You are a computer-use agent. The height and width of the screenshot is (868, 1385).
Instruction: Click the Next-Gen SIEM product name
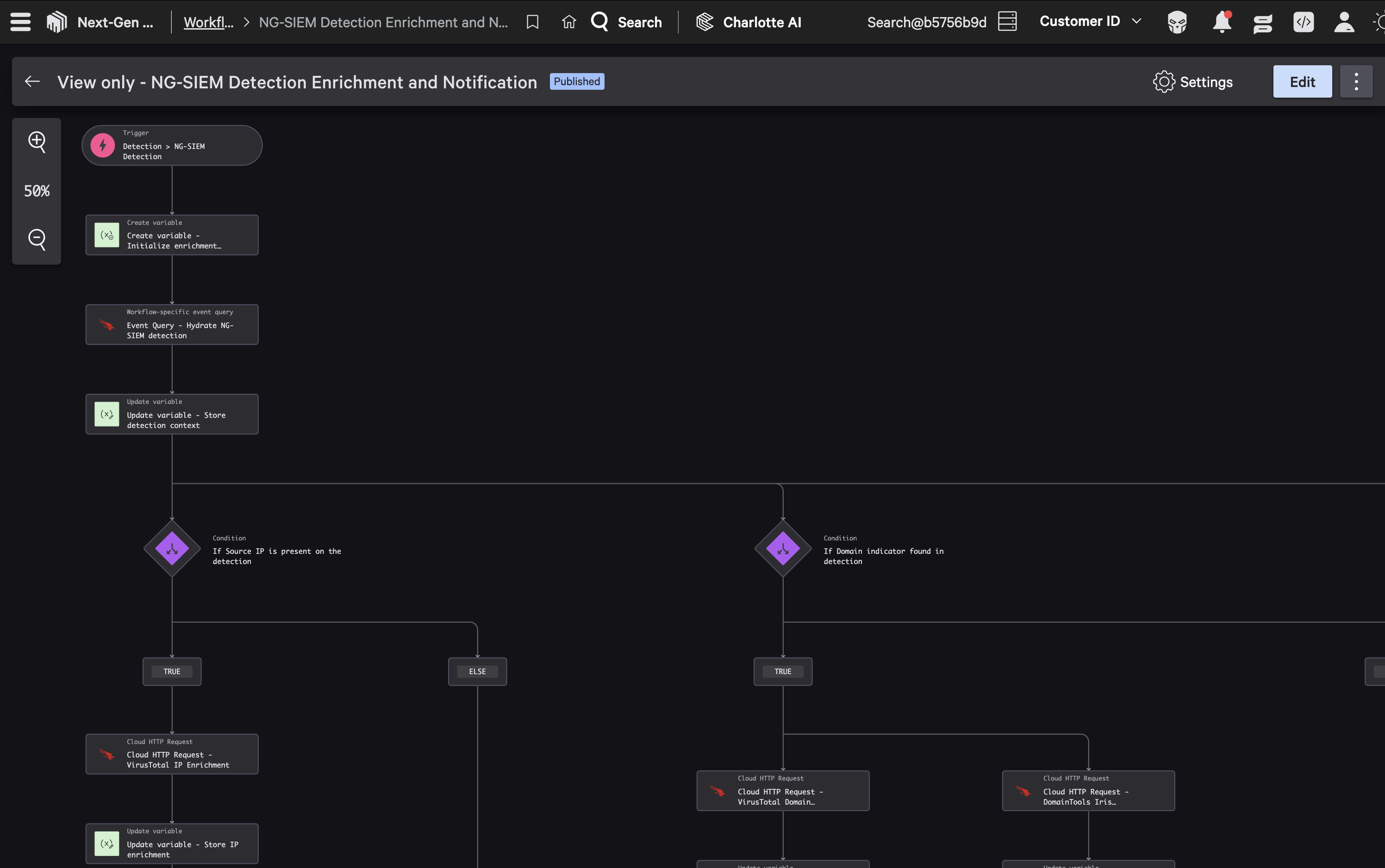coord(115,22)
